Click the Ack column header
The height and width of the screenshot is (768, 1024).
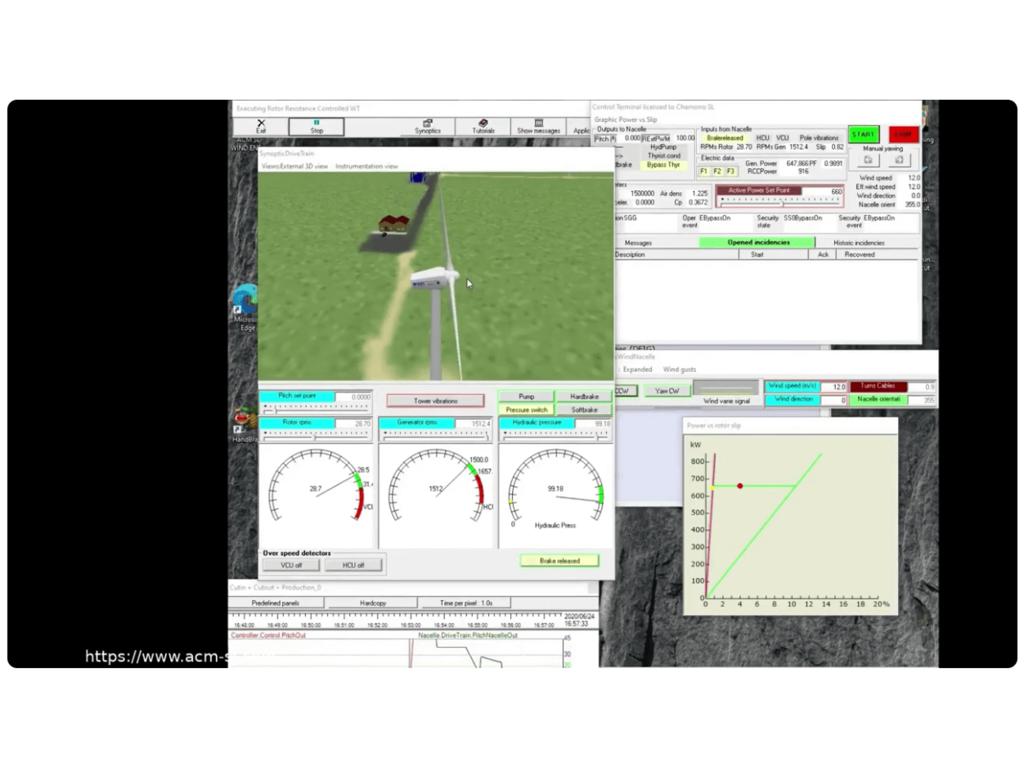tap(823, 255)
